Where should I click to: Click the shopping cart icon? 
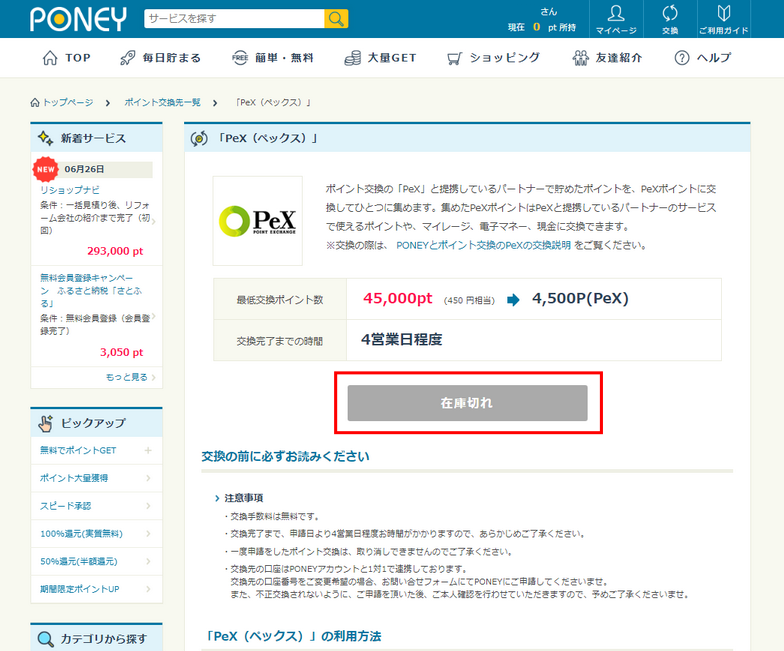454,58
